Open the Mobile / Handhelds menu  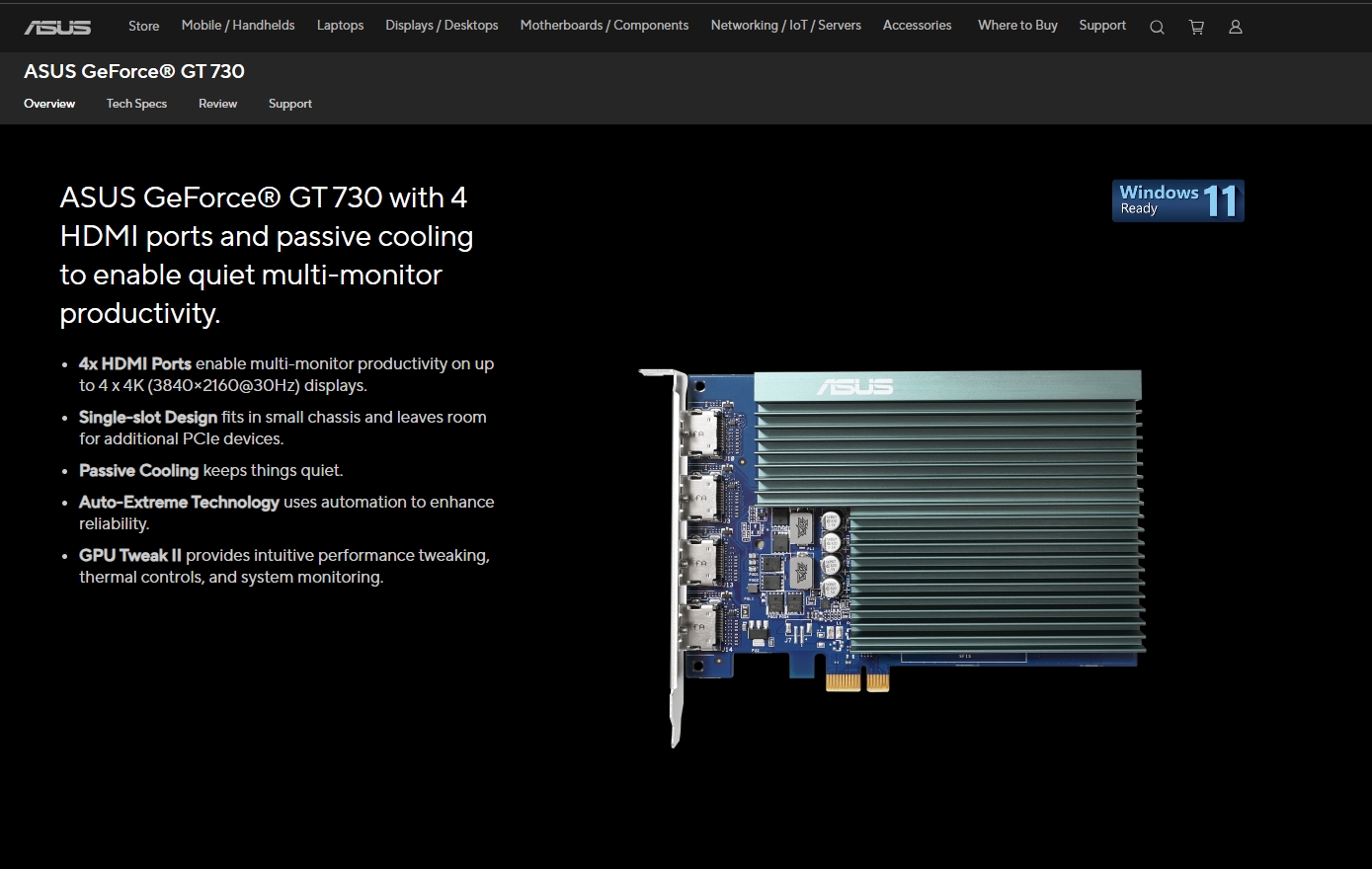coord(238,26)
